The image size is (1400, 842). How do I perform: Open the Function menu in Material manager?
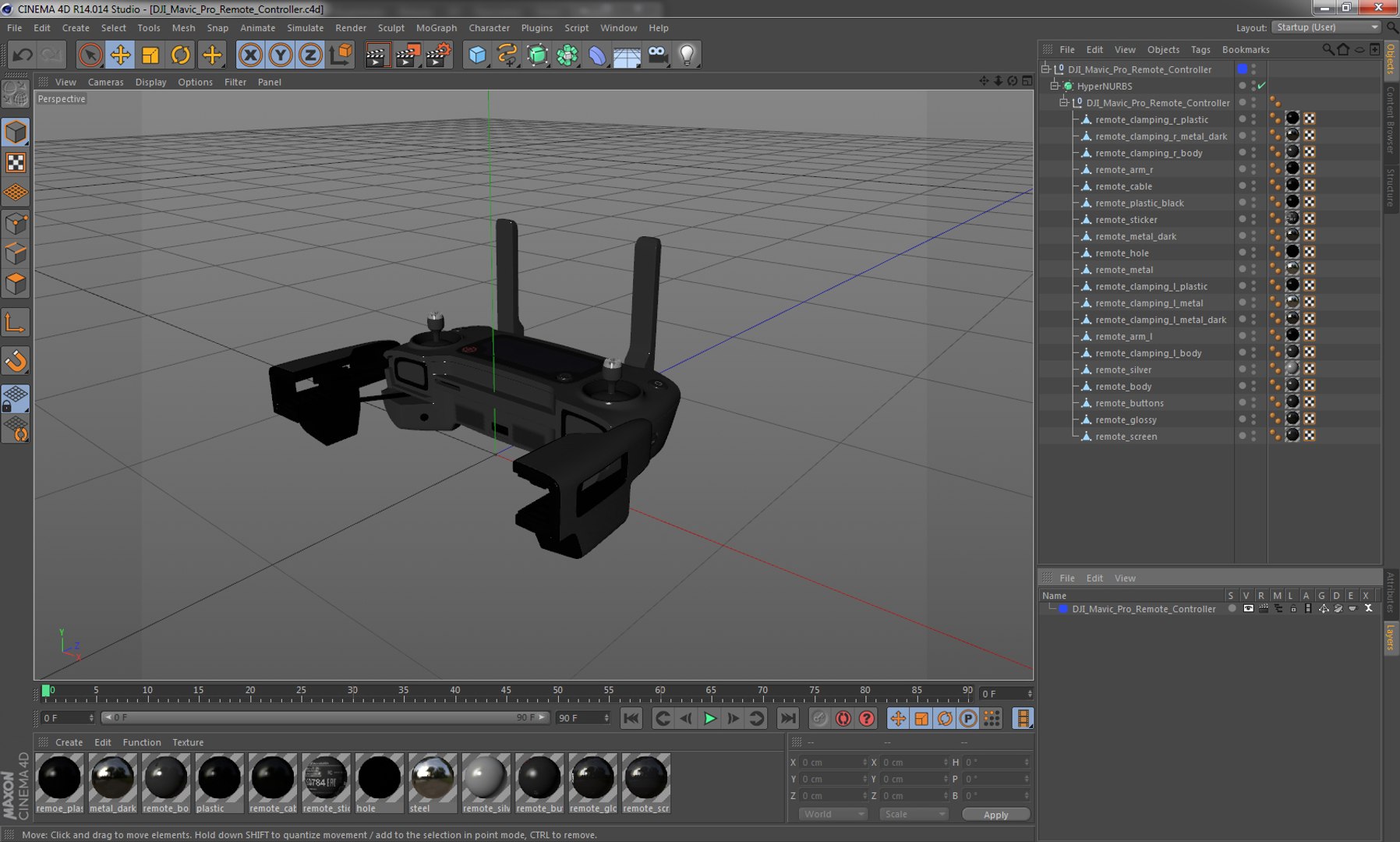click(142, 742)
